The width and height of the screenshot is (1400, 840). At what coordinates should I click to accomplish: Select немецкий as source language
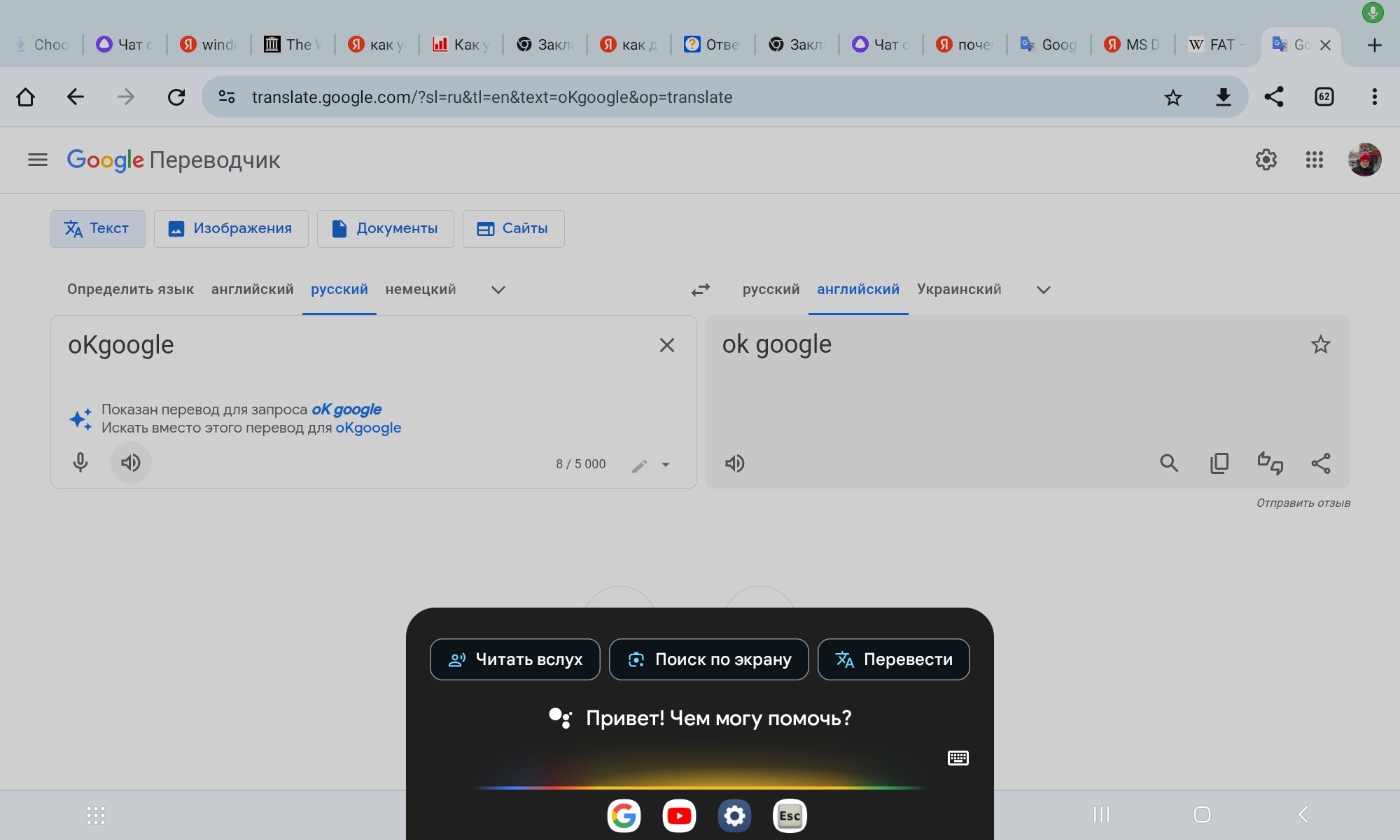tap(421, 289)
